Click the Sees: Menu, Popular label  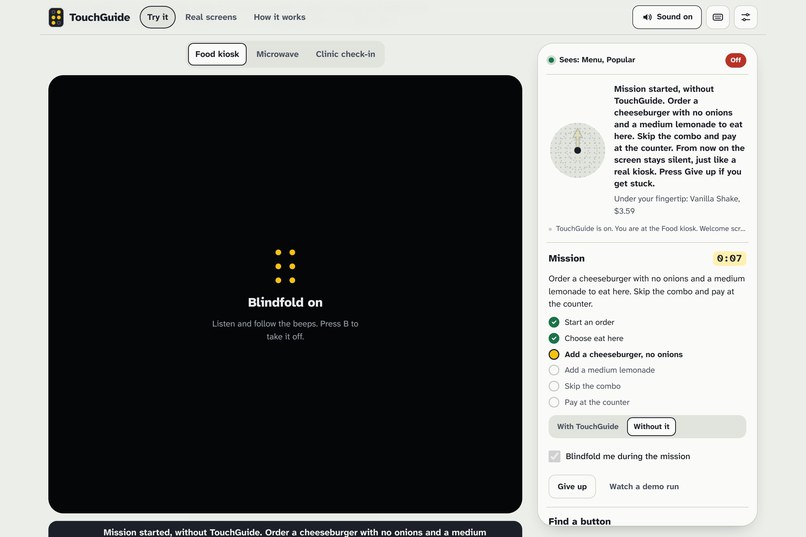(597, 60)
